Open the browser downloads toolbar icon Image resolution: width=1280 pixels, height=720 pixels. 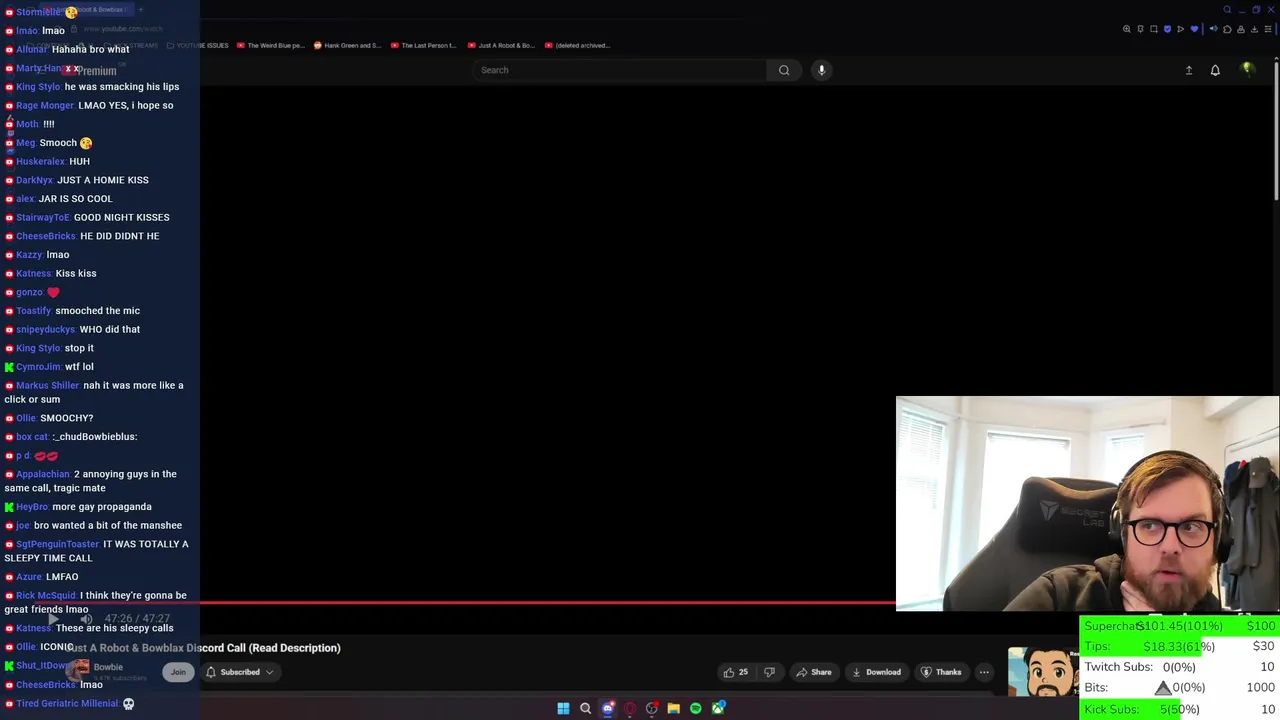coord(1254,29)
